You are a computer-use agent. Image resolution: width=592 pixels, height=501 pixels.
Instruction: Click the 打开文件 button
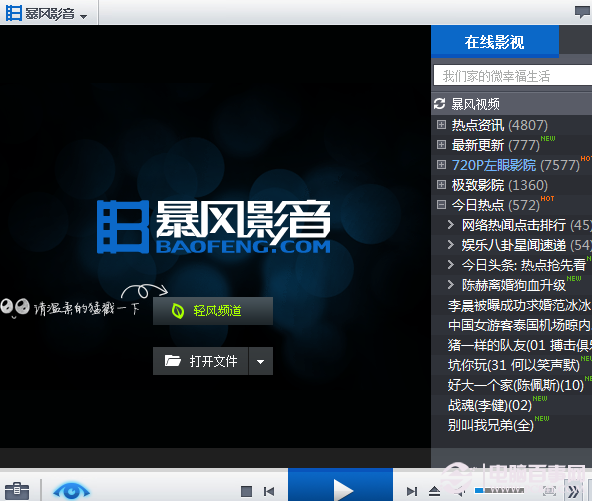tap(200, 361)
